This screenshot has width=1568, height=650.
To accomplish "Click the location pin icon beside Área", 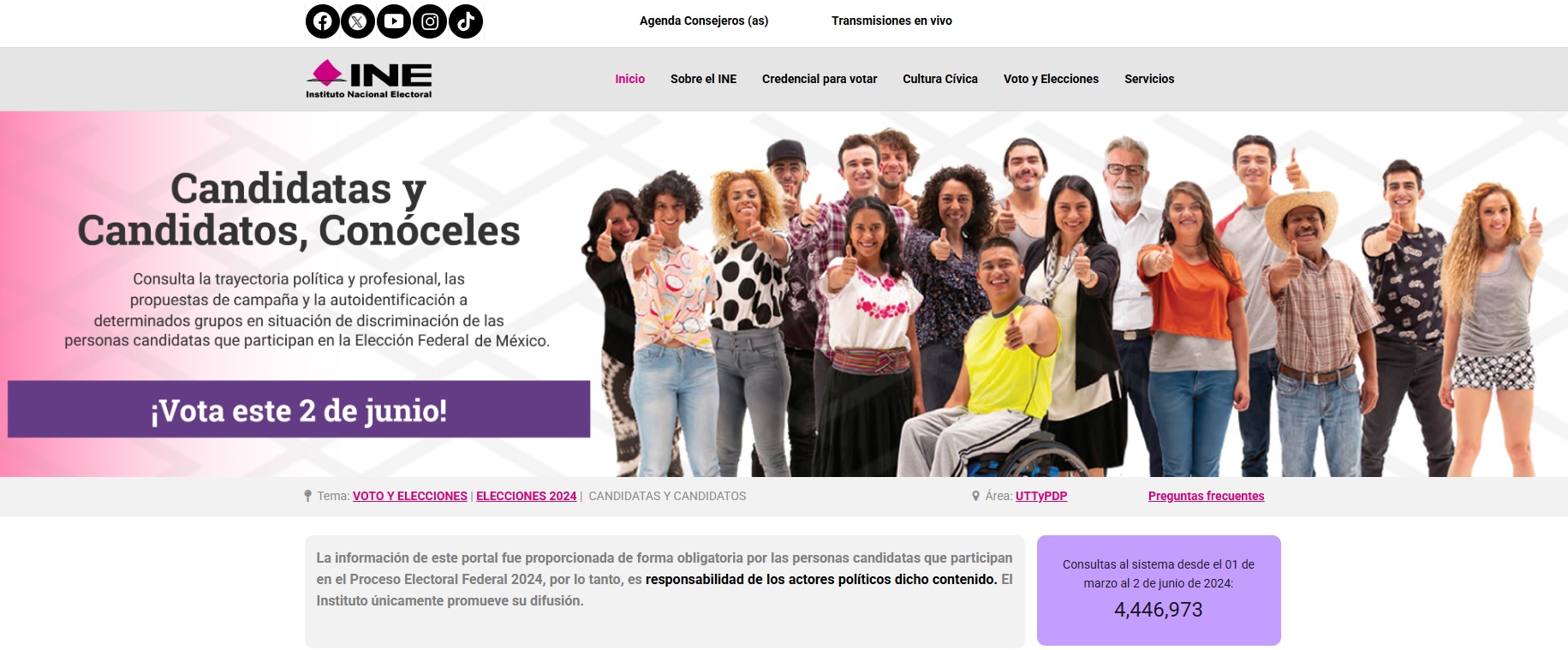I will [x=975, y=496].
